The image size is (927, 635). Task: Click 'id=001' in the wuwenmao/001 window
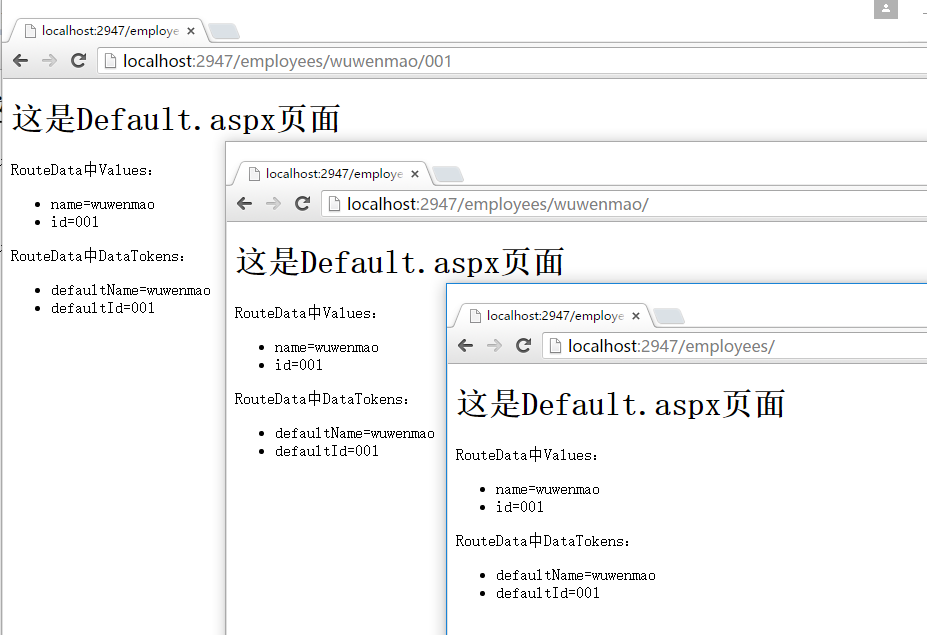(74, 222)
